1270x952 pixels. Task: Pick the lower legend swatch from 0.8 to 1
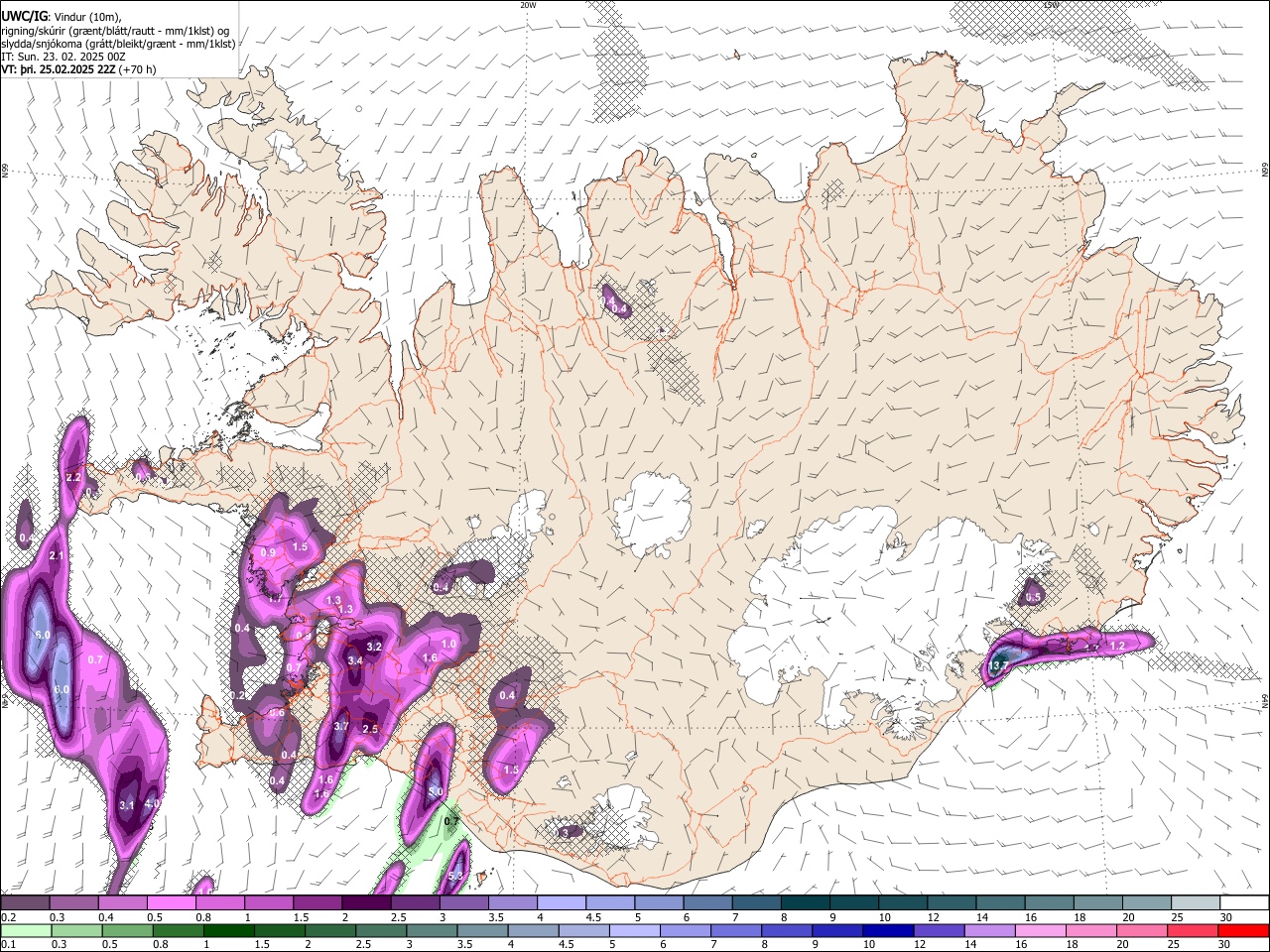pyautogui.click(x=178, y=931)
